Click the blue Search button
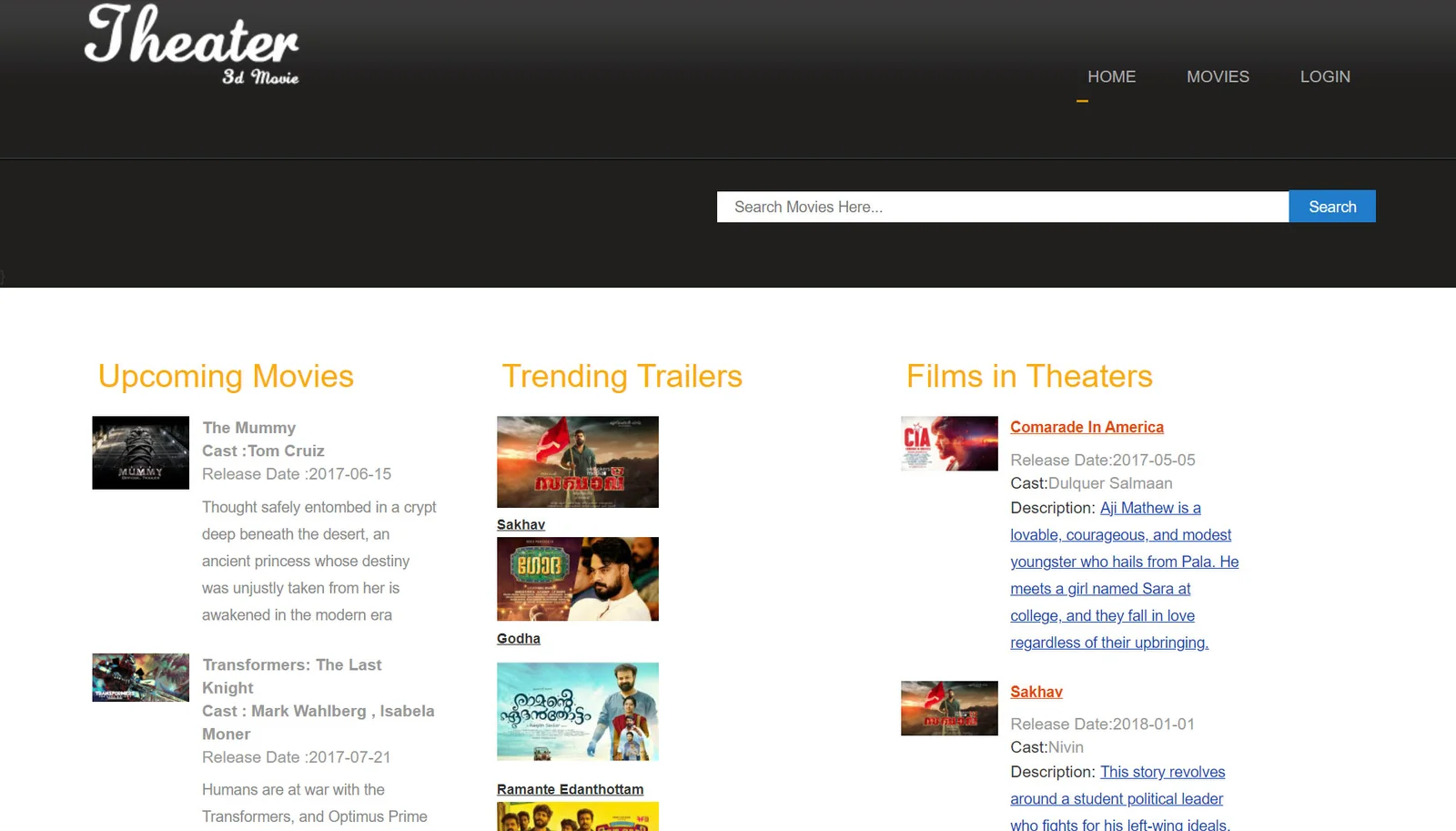 point(1332,207)
